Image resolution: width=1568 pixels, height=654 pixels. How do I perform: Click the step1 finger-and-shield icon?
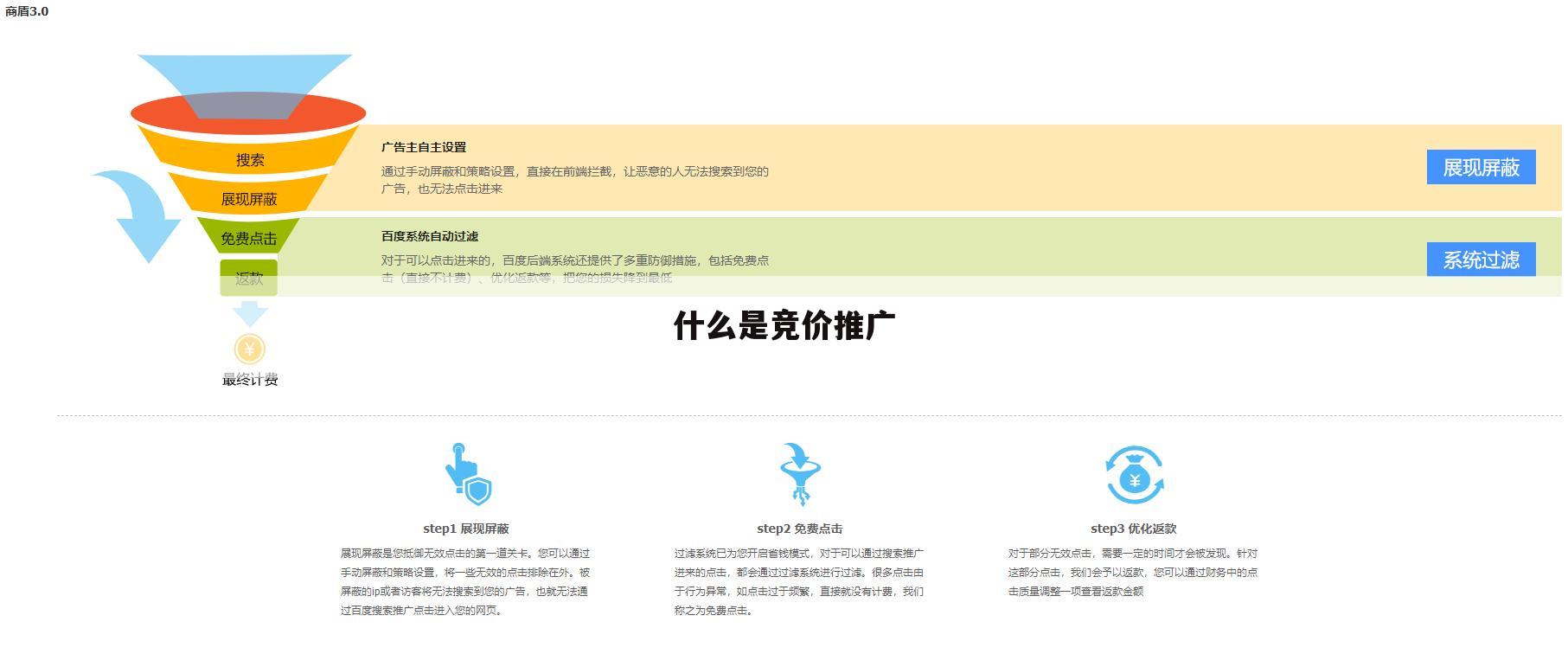468,474
